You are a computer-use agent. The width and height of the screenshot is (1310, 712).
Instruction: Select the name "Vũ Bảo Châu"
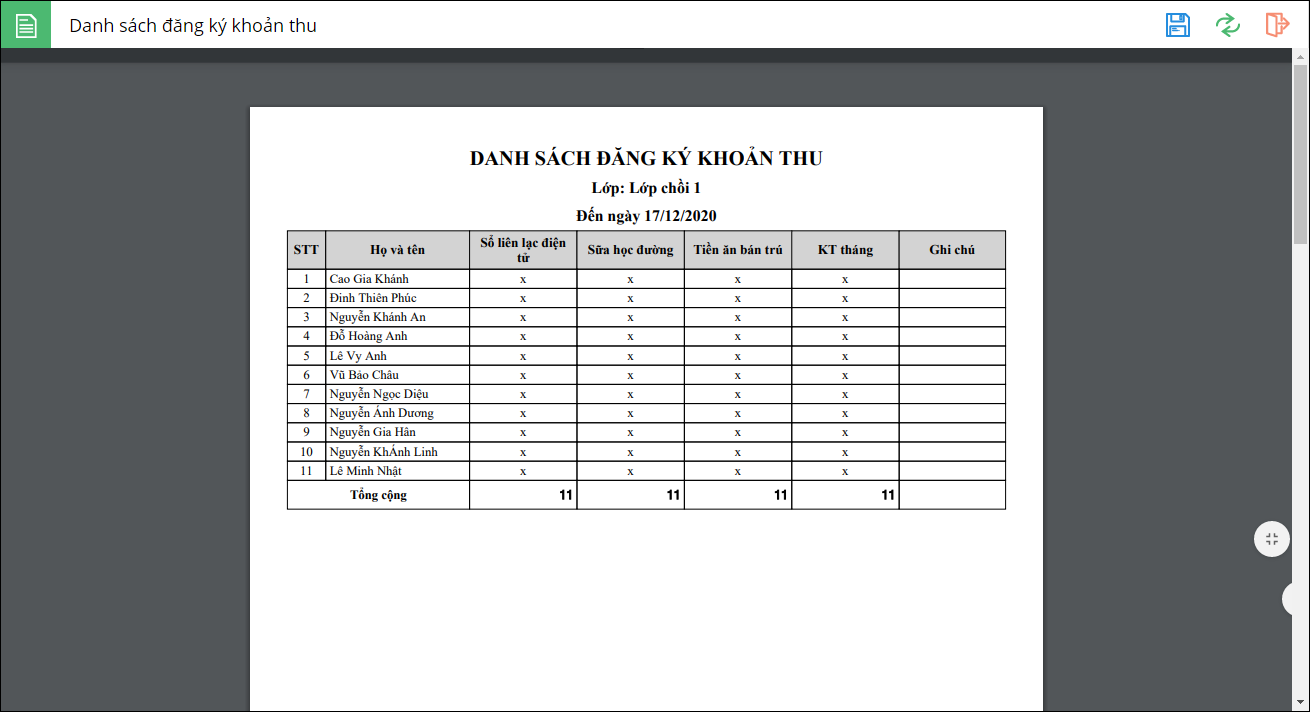tap(364, 375)
